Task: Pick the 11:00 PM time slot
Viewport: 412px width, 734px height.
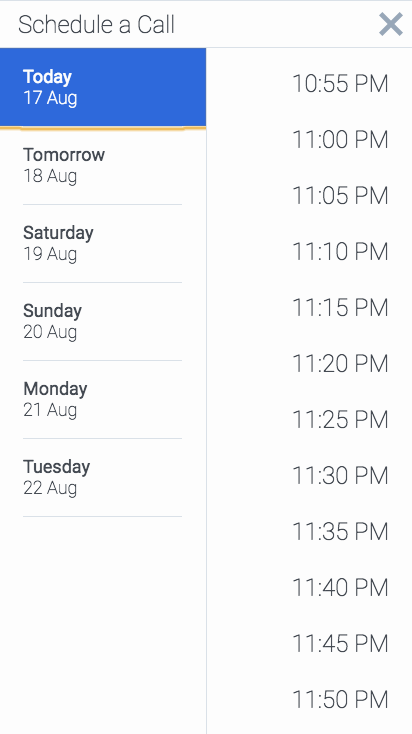Action: 340,140
